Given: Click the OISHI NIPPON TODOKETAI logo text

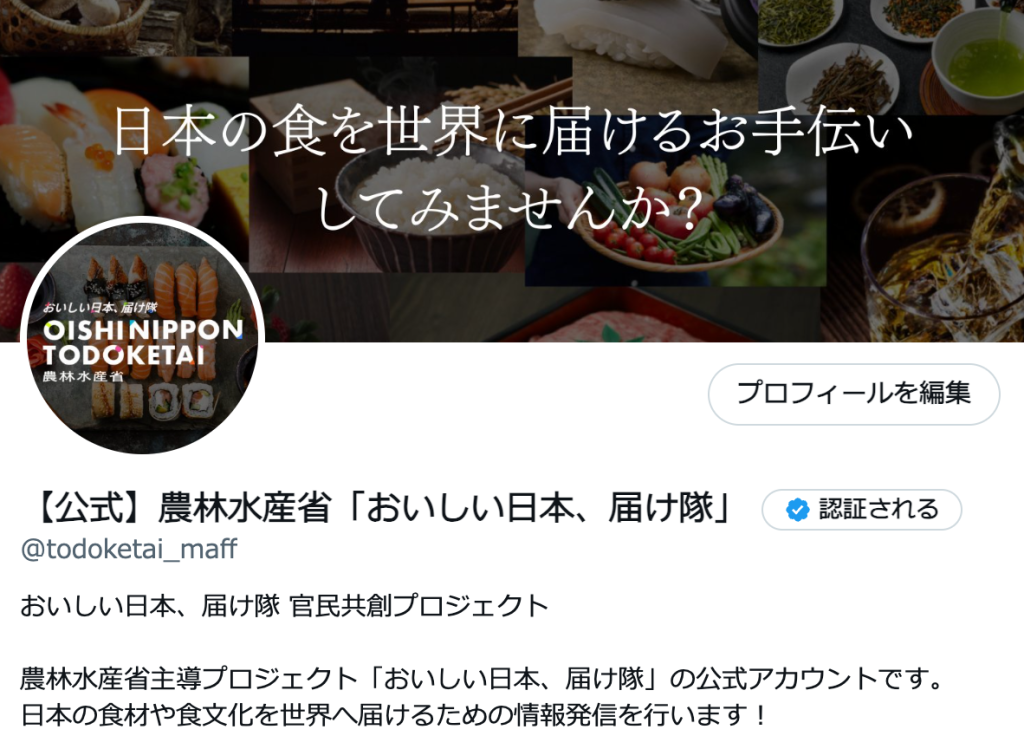Looking at the screenshot, I should (142, 342).
